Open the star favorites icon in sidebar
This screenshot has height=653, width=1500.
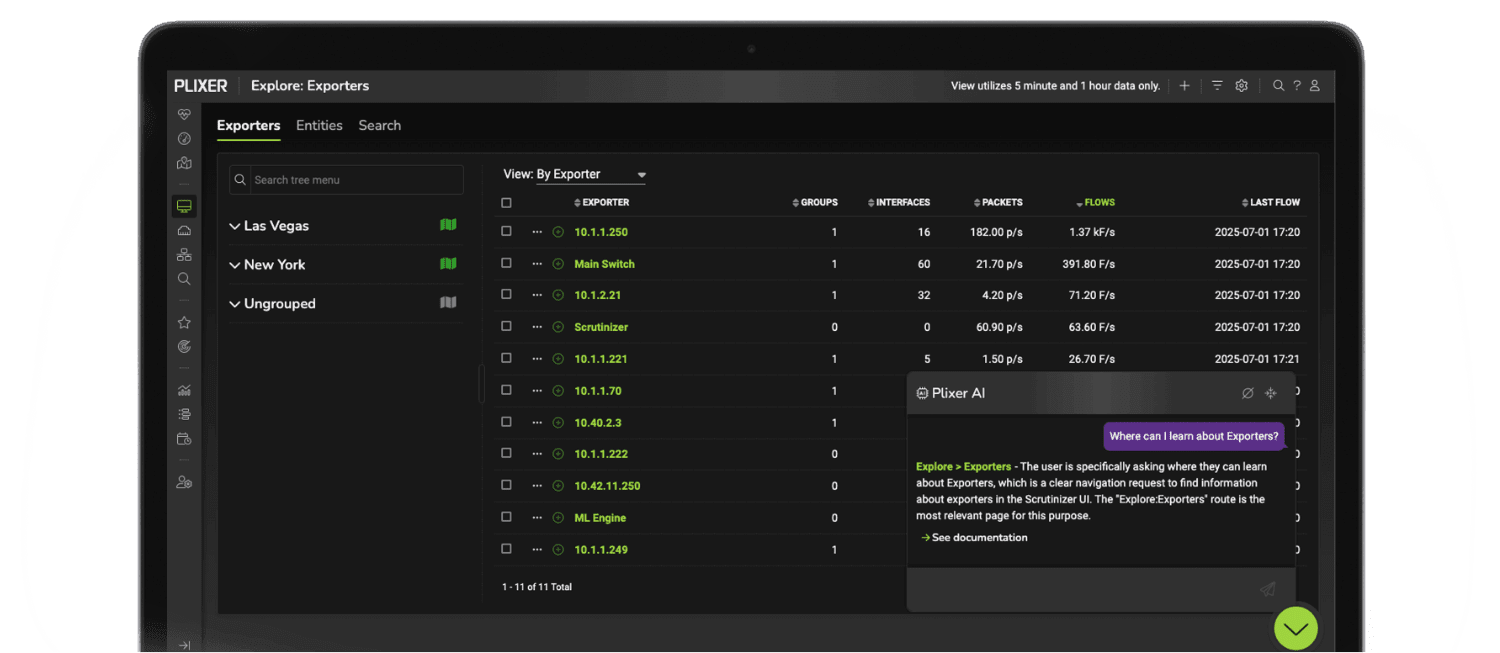pos(184,323)
